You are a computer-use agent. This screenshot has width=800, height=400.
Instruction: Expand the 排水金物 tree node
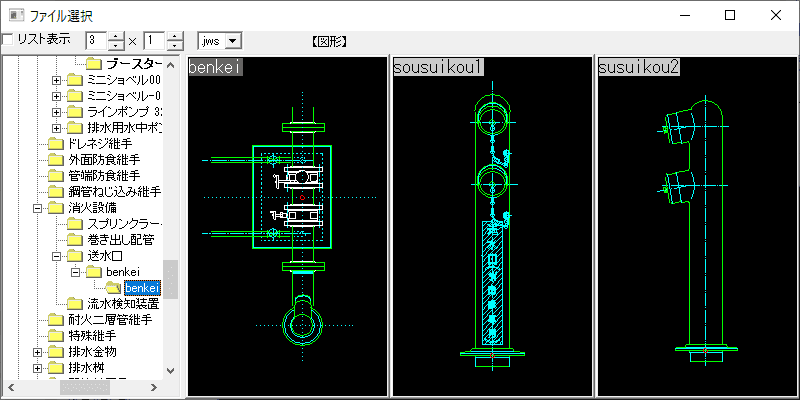[x=36, y=353]
